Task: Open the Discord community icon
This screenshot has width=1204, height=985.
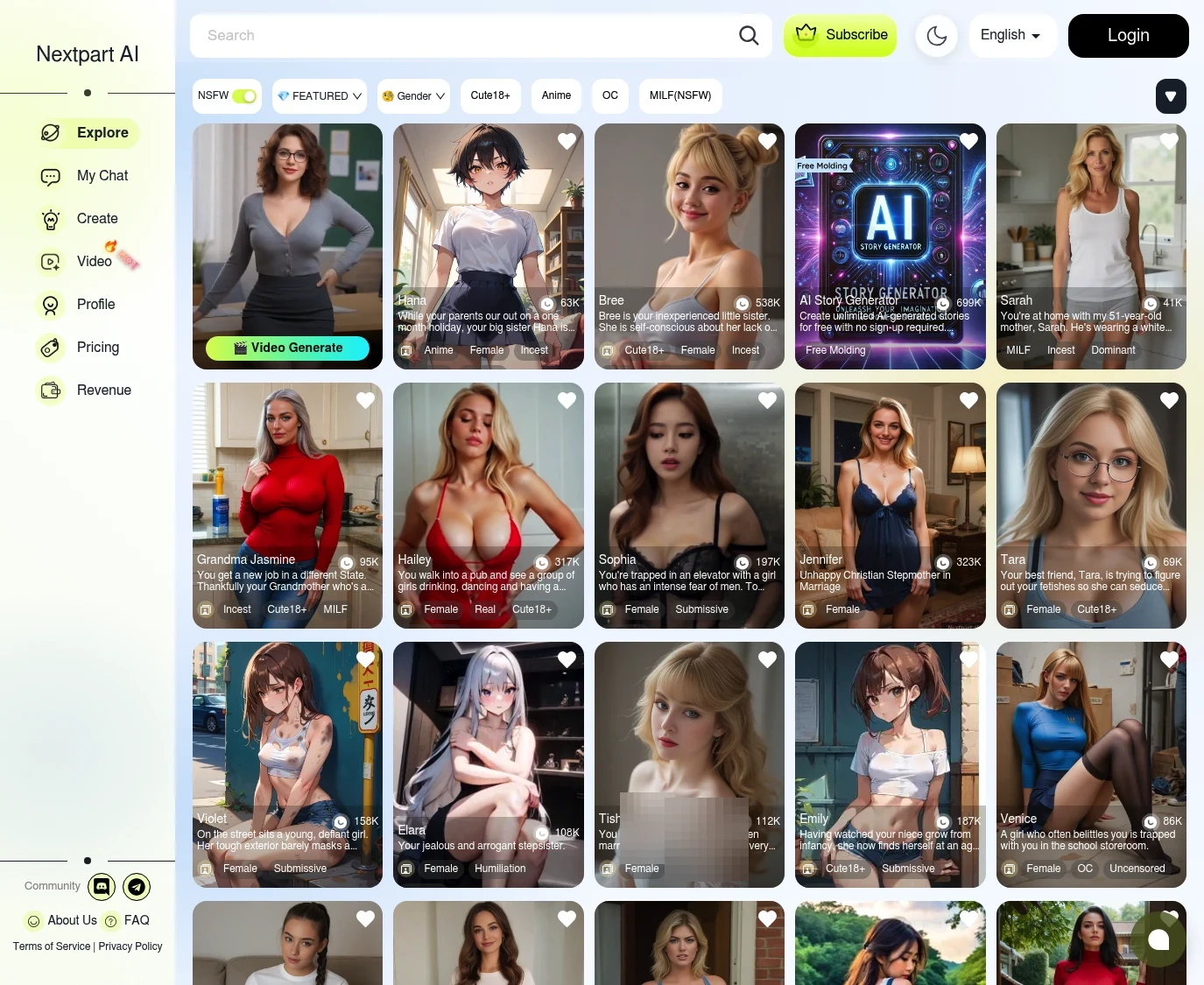Action: click(x=102, y=887)
